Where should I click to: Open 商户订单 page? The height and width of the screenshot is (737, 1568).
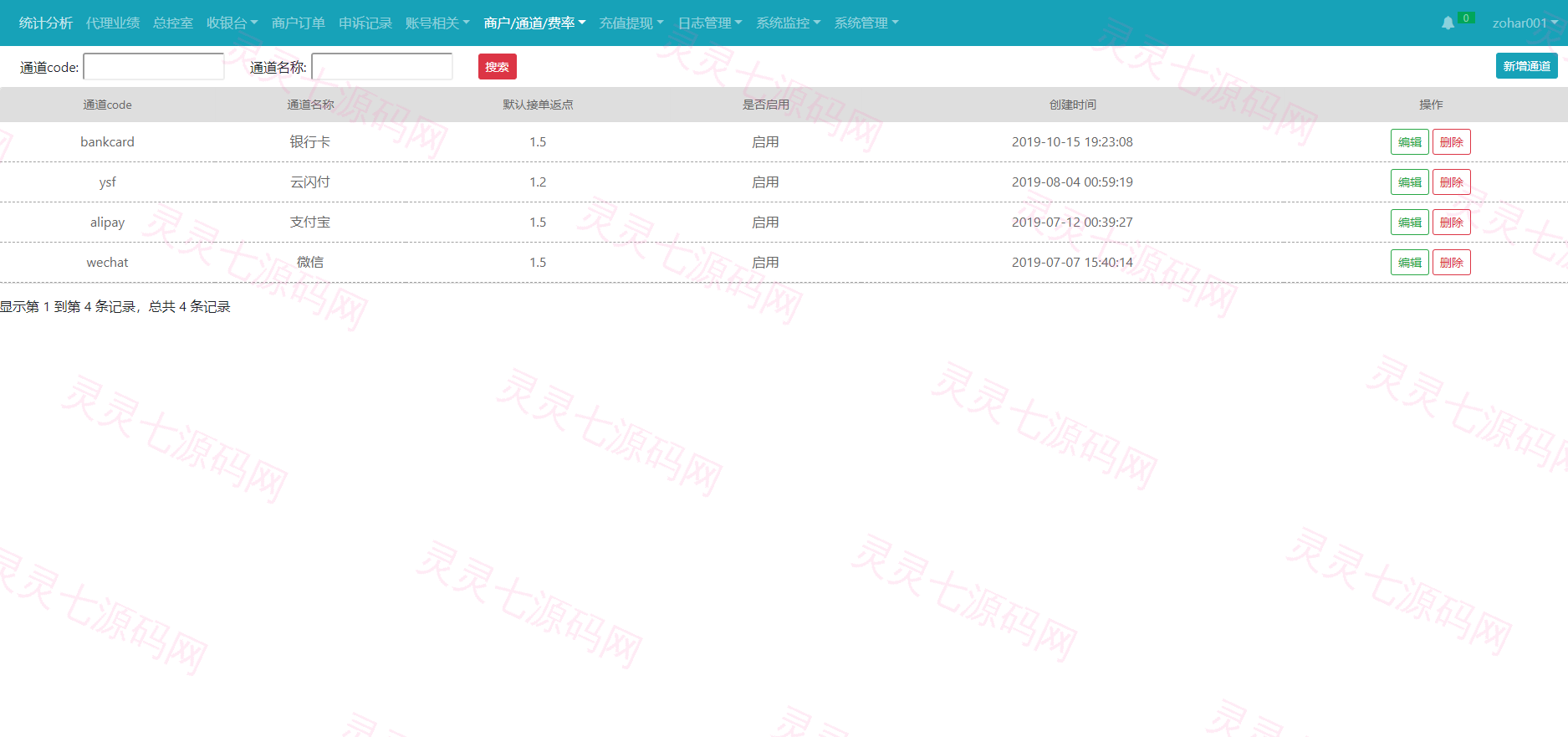point(299,23)
